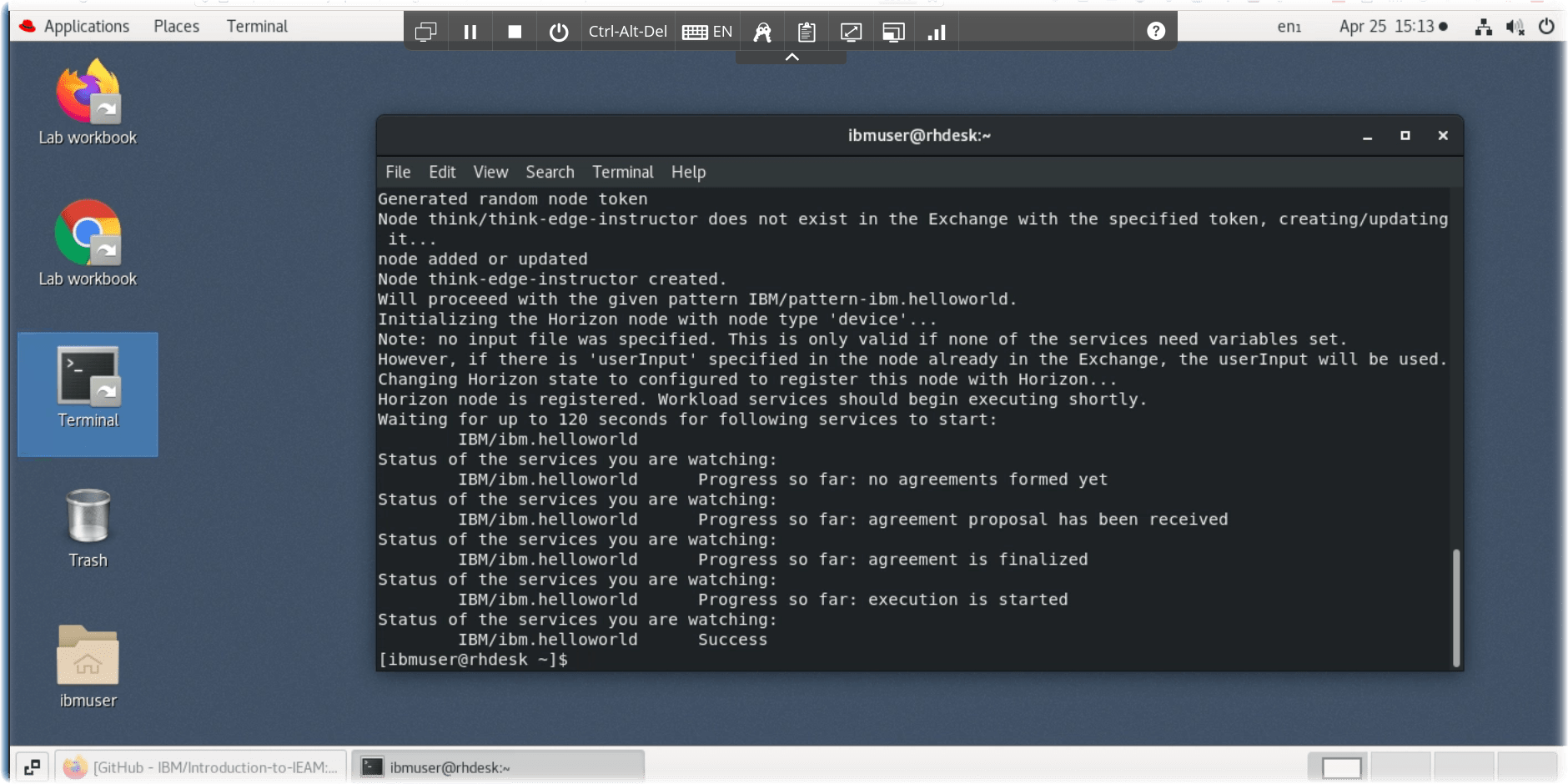1568x784 pixels.
Task: Click the fit-to-window display icon
Action: 893,32
